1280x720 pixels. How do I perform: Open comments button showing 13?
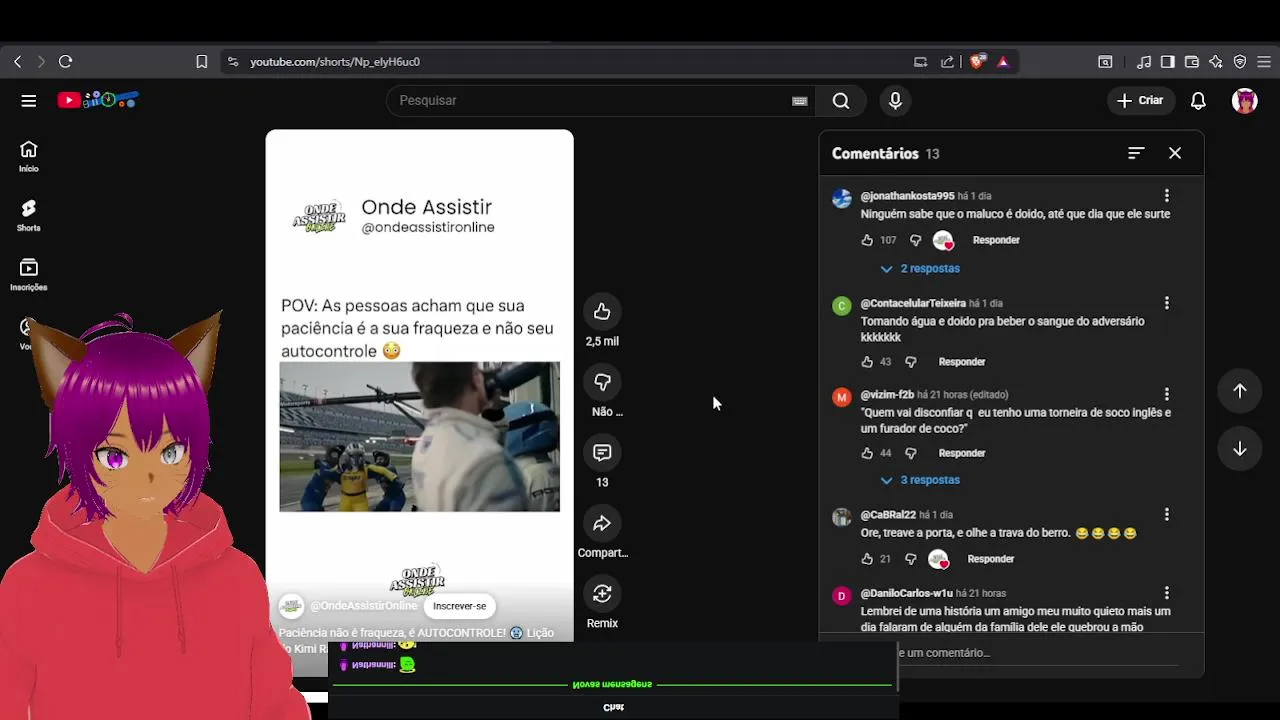(x=602, y=453)
